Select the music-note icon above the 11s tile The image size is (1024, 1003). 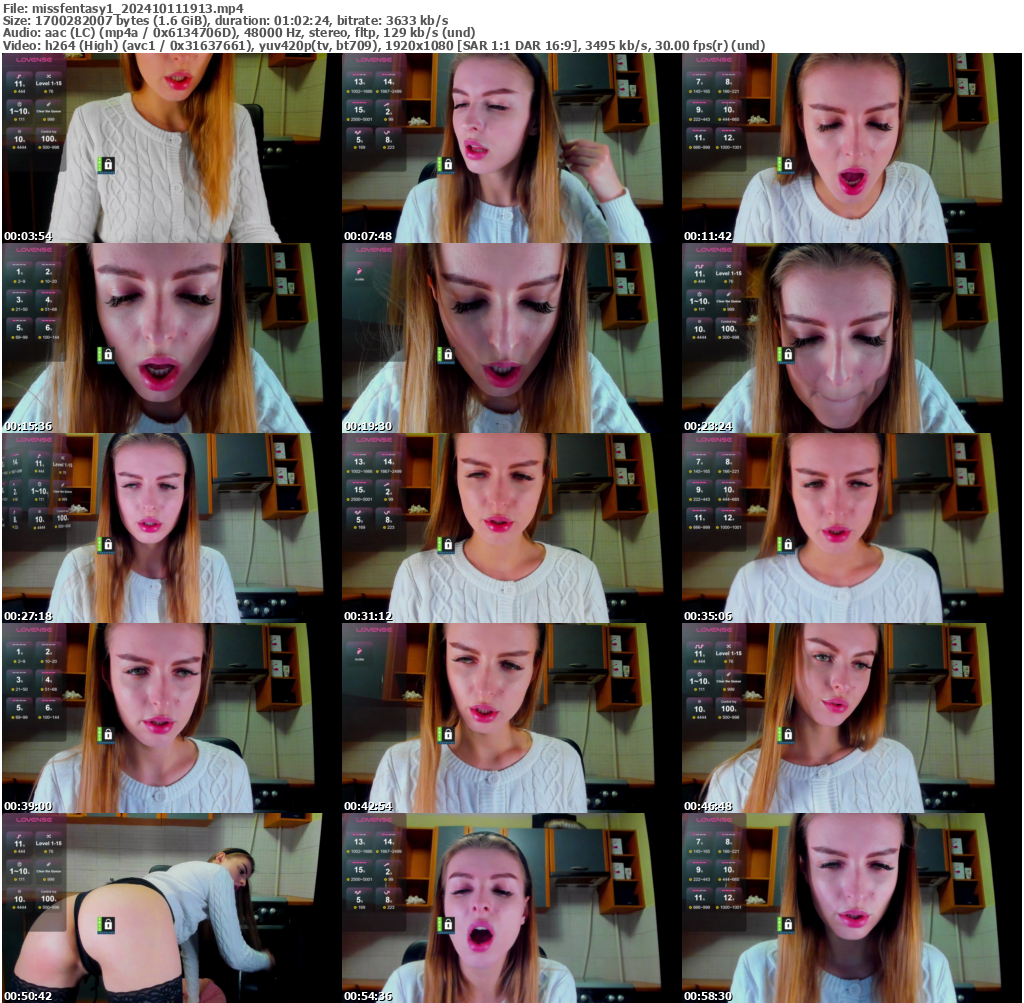19,77
